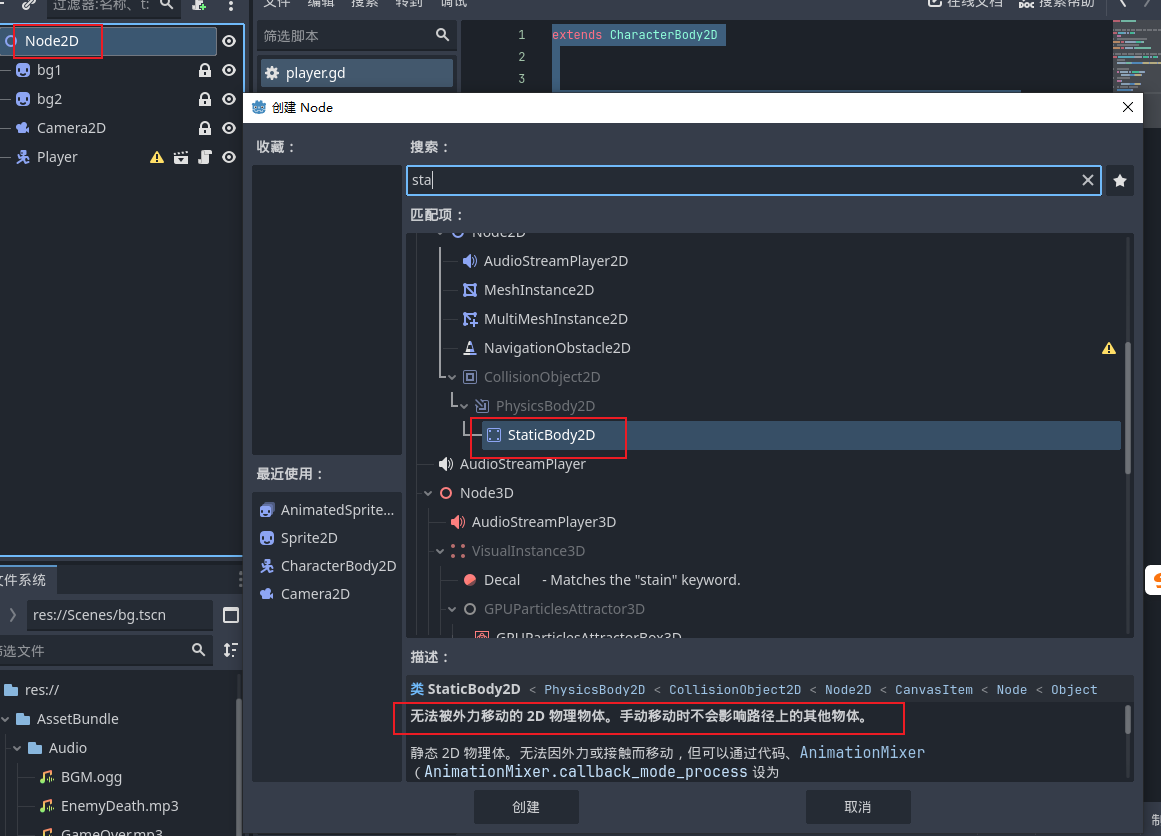The width and height of the screenshot is (1161, 836).
Task: Open player.gd in script list
Action: point(357,73)
